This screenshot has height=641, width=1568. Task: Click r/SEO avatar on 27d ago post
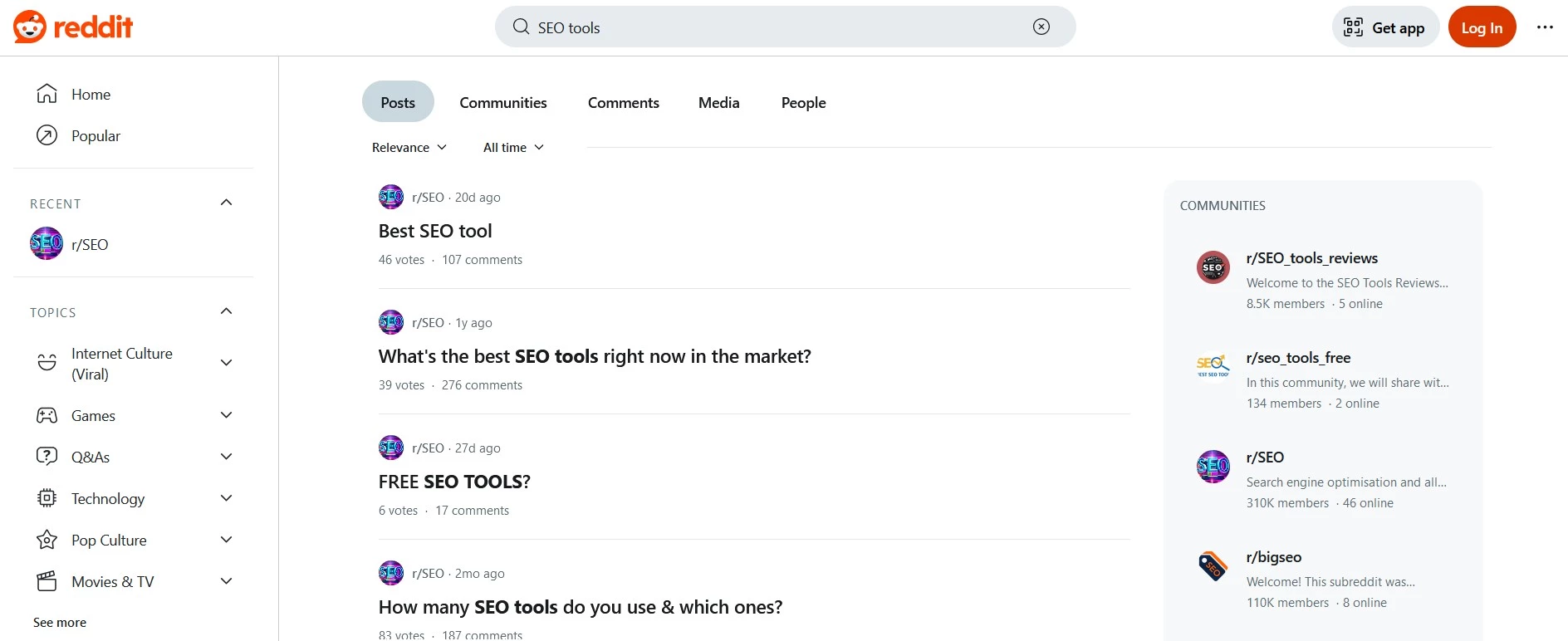(x=391, y=448)
